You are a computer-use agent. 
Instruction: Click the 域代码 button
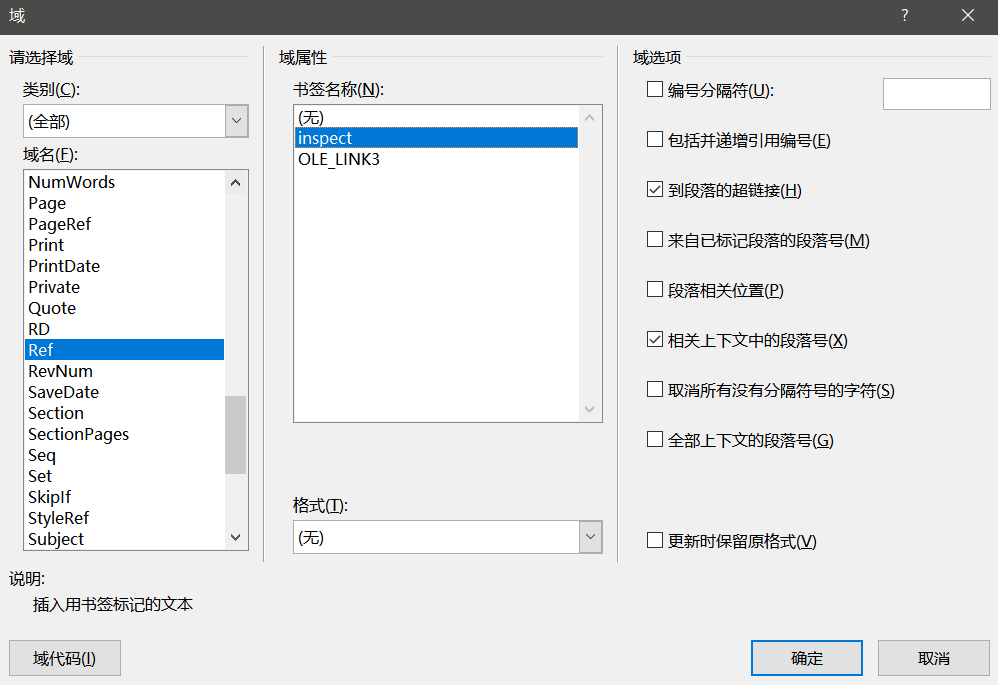(64, 657)
